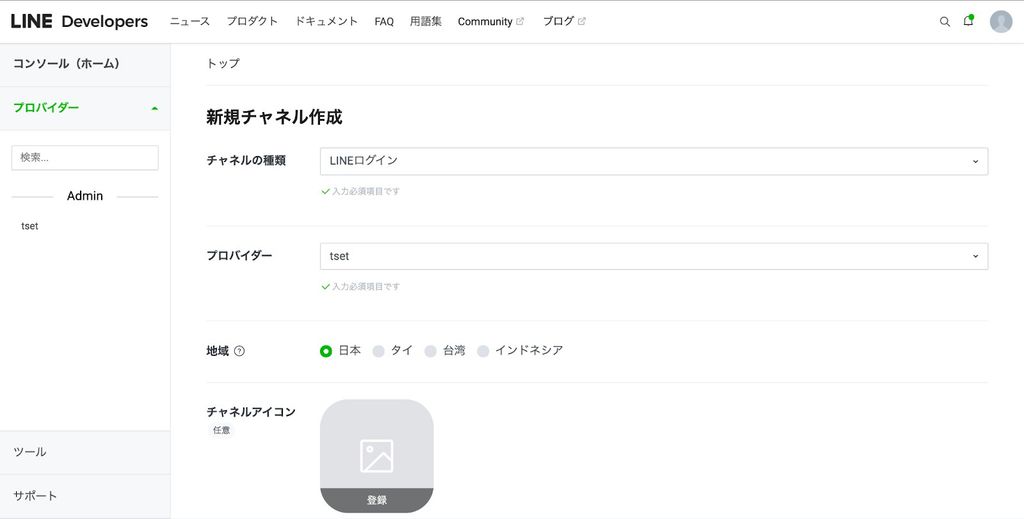Select the 日本 region radio button
Screen dimensions: 1024x519
[326, 351]
